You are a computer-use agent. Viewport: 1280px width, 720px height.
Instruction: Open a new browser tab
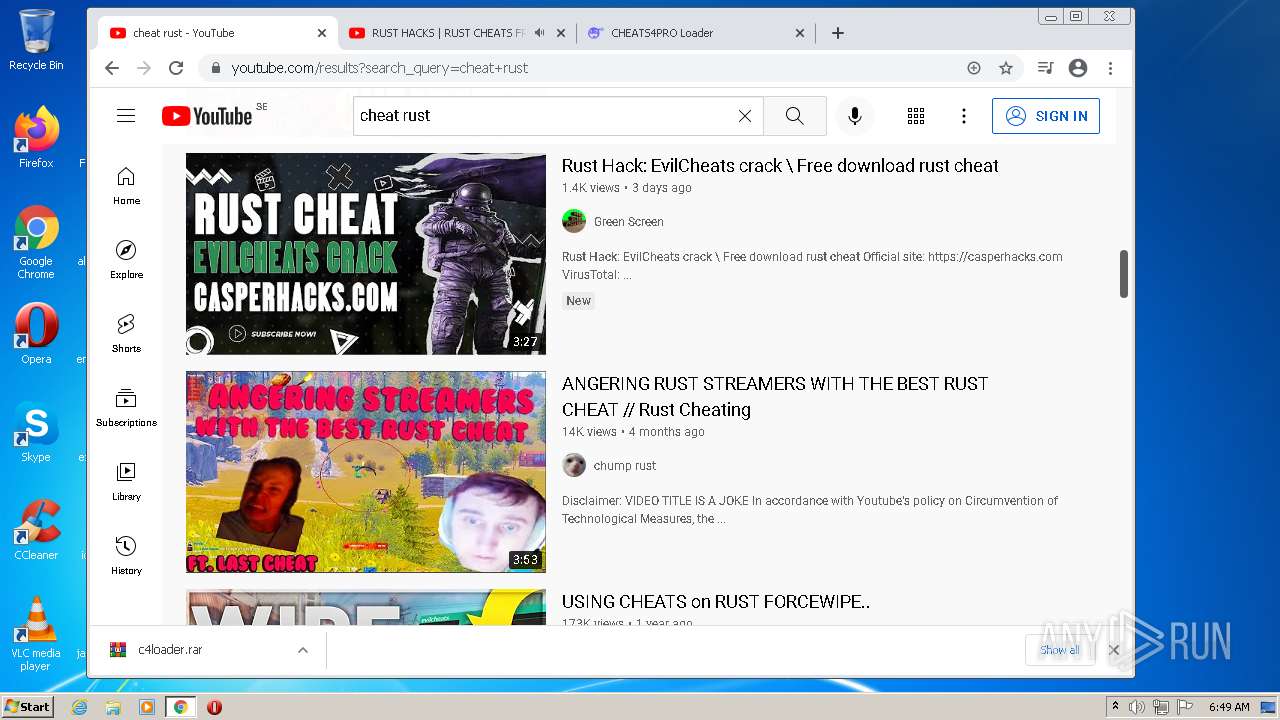(x=838, y=33)
